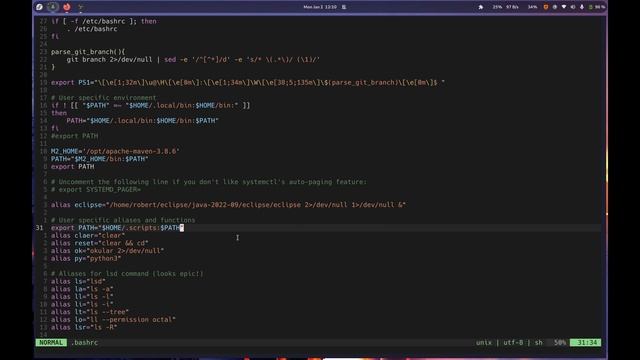Image resolution: width=640 pixels, height=360 pixels.
Task: Click the alias la="ls -a" line
Action: click(x=82, y=289)
